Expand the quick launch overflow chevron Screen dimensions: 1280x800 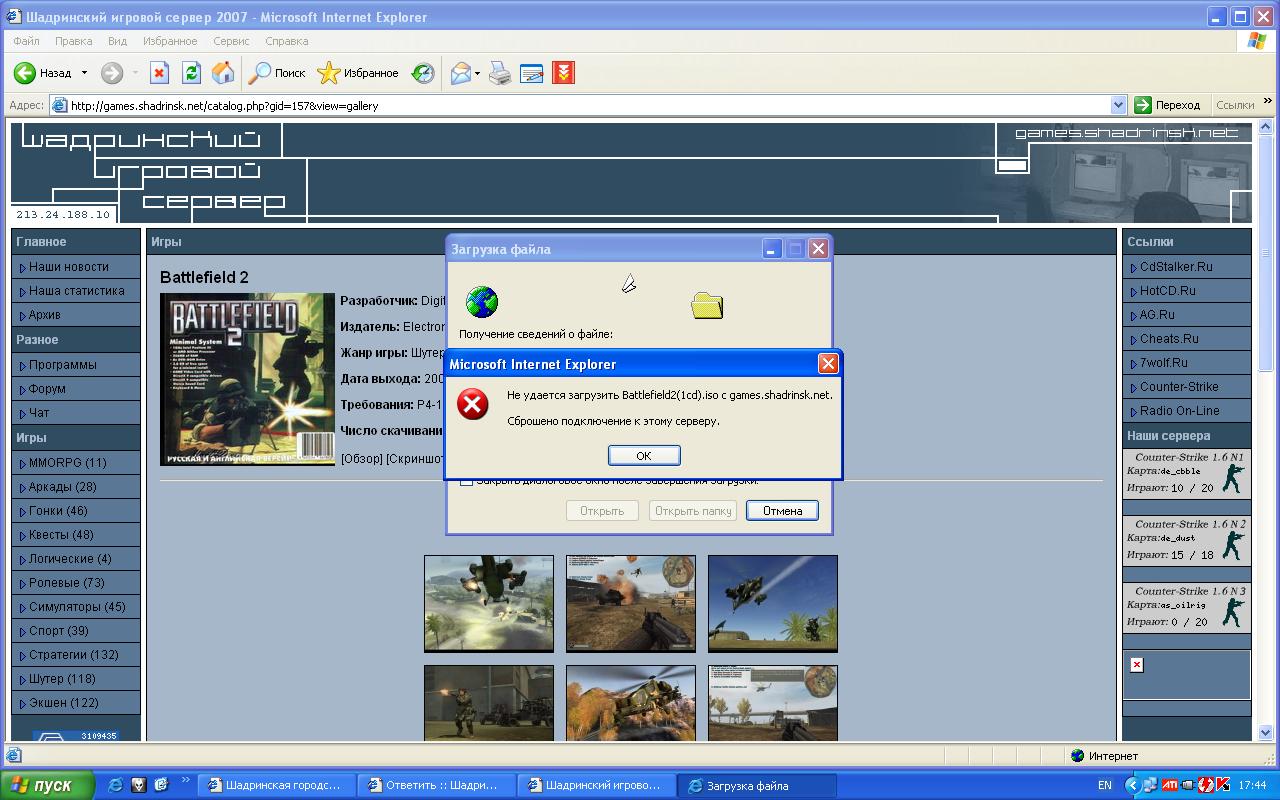pyautogui.click(x=186, y=780)
